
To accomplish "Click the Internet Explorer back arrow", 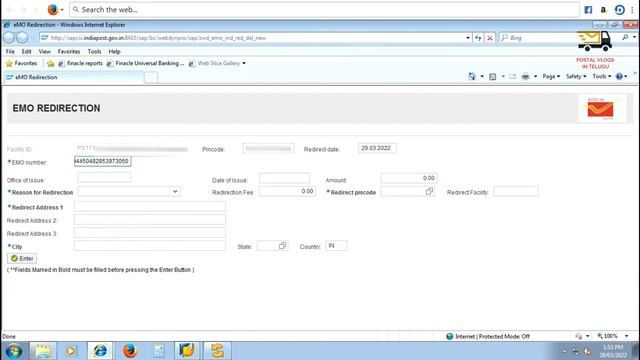I will (x=9, y=38).
